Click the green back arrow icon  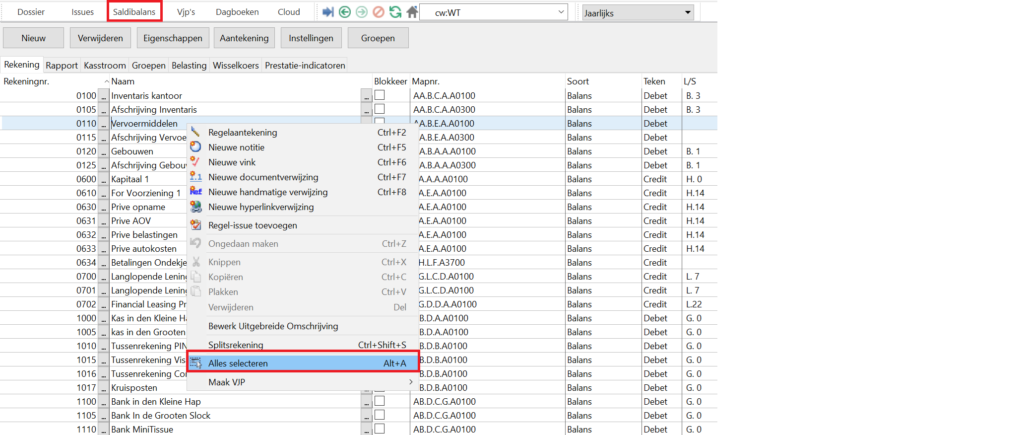click(x=345, y=12)
